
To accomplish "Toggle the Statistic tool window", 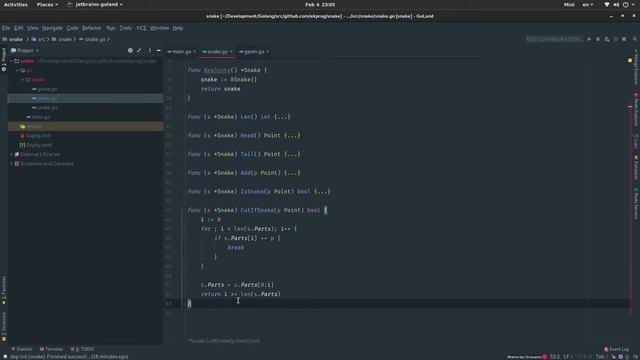I will [22, 349].
